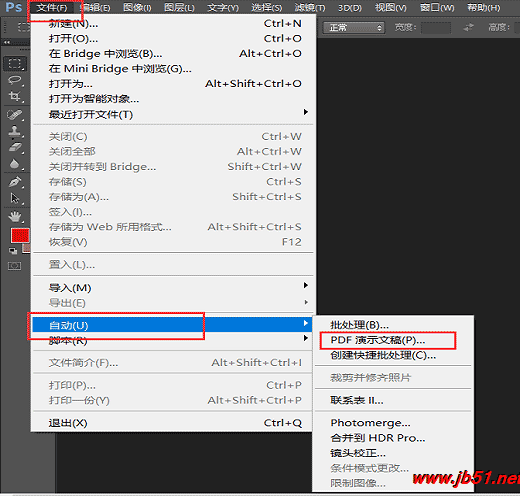This screenshot has width=520, height=496.
Task: Choose 镜头校正... entry
Action: 393,453
